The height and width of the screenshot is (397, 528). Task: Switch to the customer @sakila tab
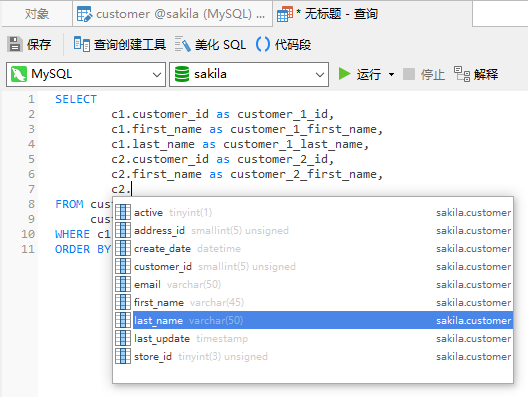172,14
